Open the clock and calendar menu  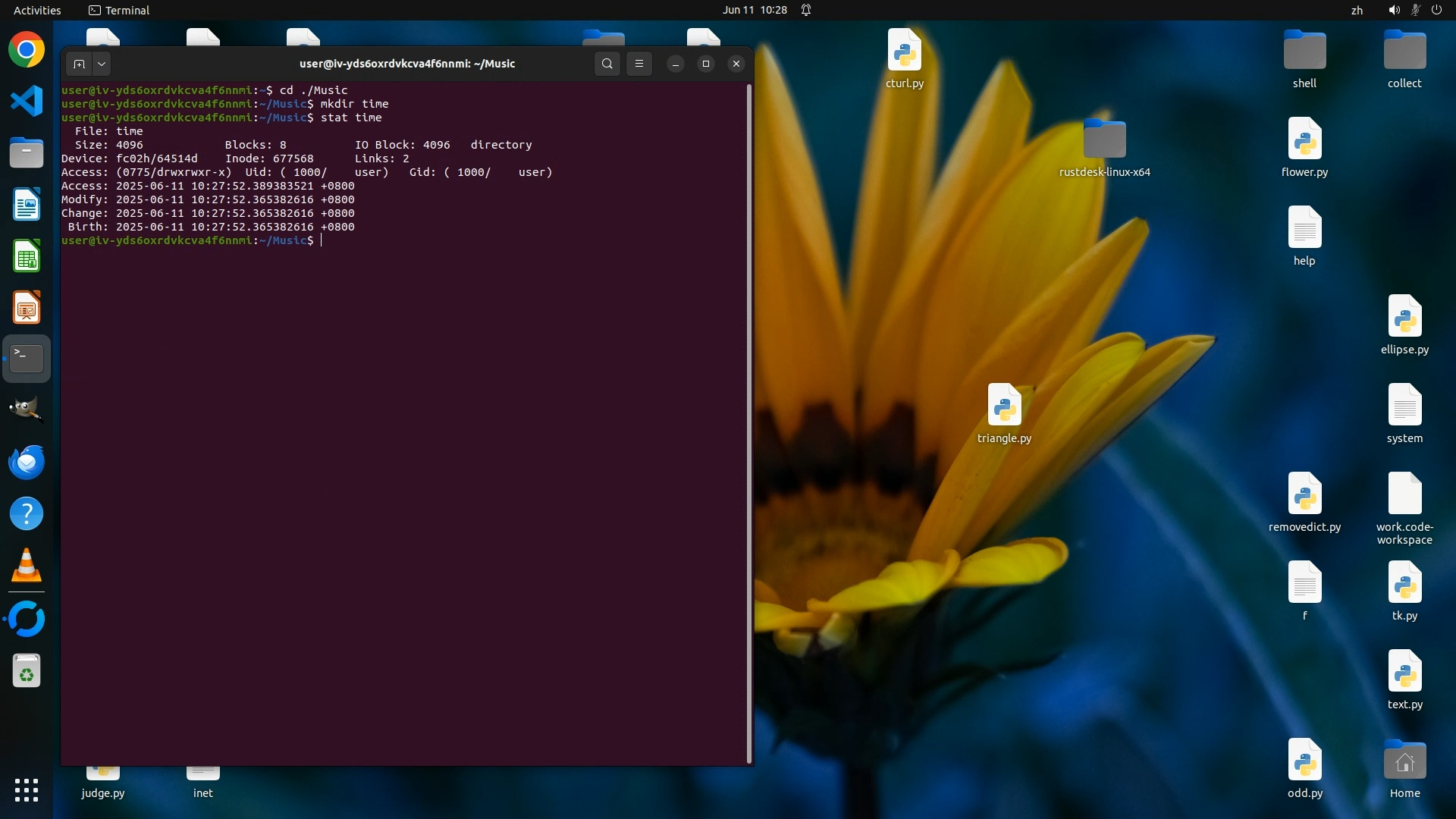tap(754, 10)
